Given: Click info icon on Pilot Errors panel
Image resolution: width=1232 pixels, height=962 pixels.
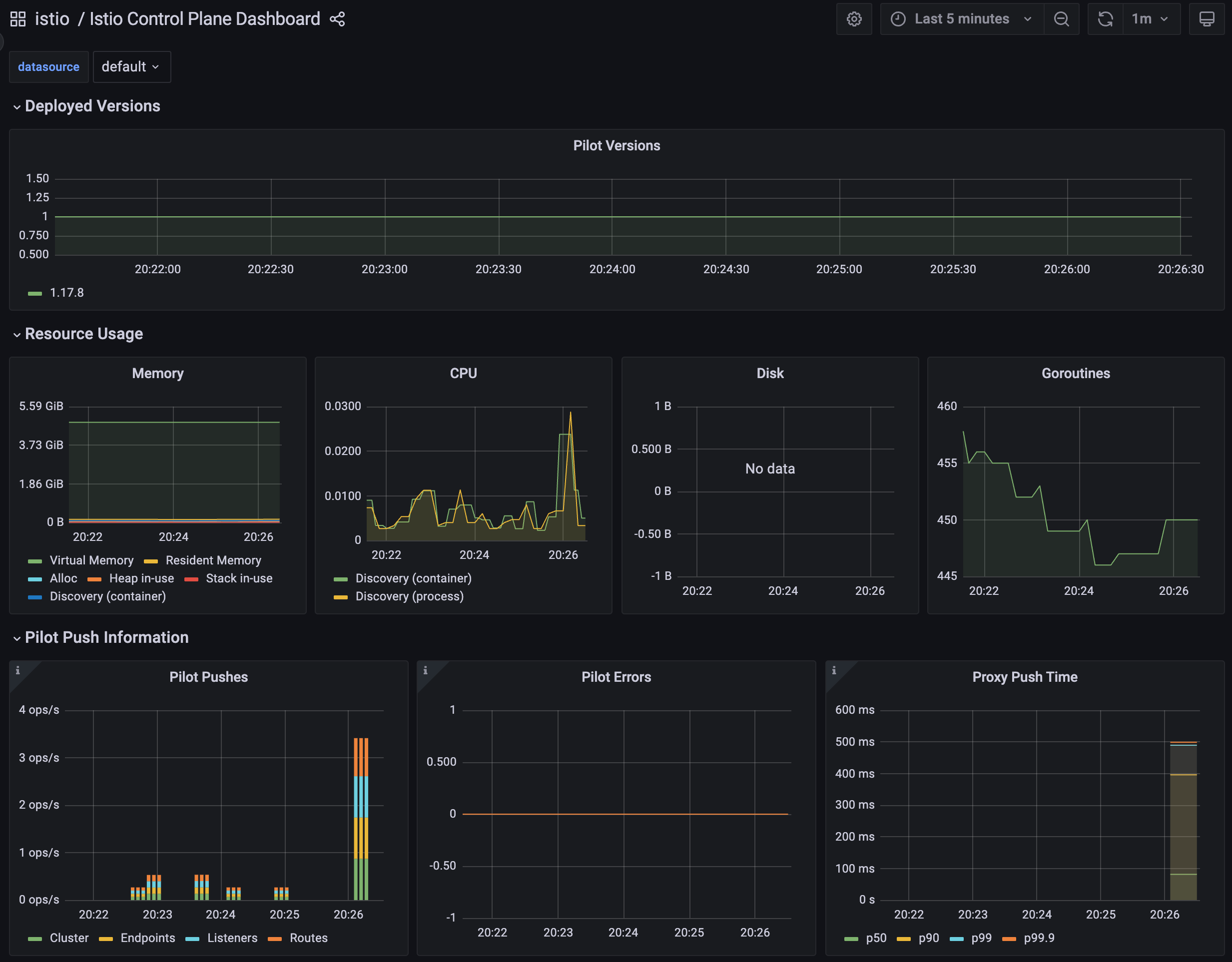Looking at the screenshot, I should coord(425,670).
